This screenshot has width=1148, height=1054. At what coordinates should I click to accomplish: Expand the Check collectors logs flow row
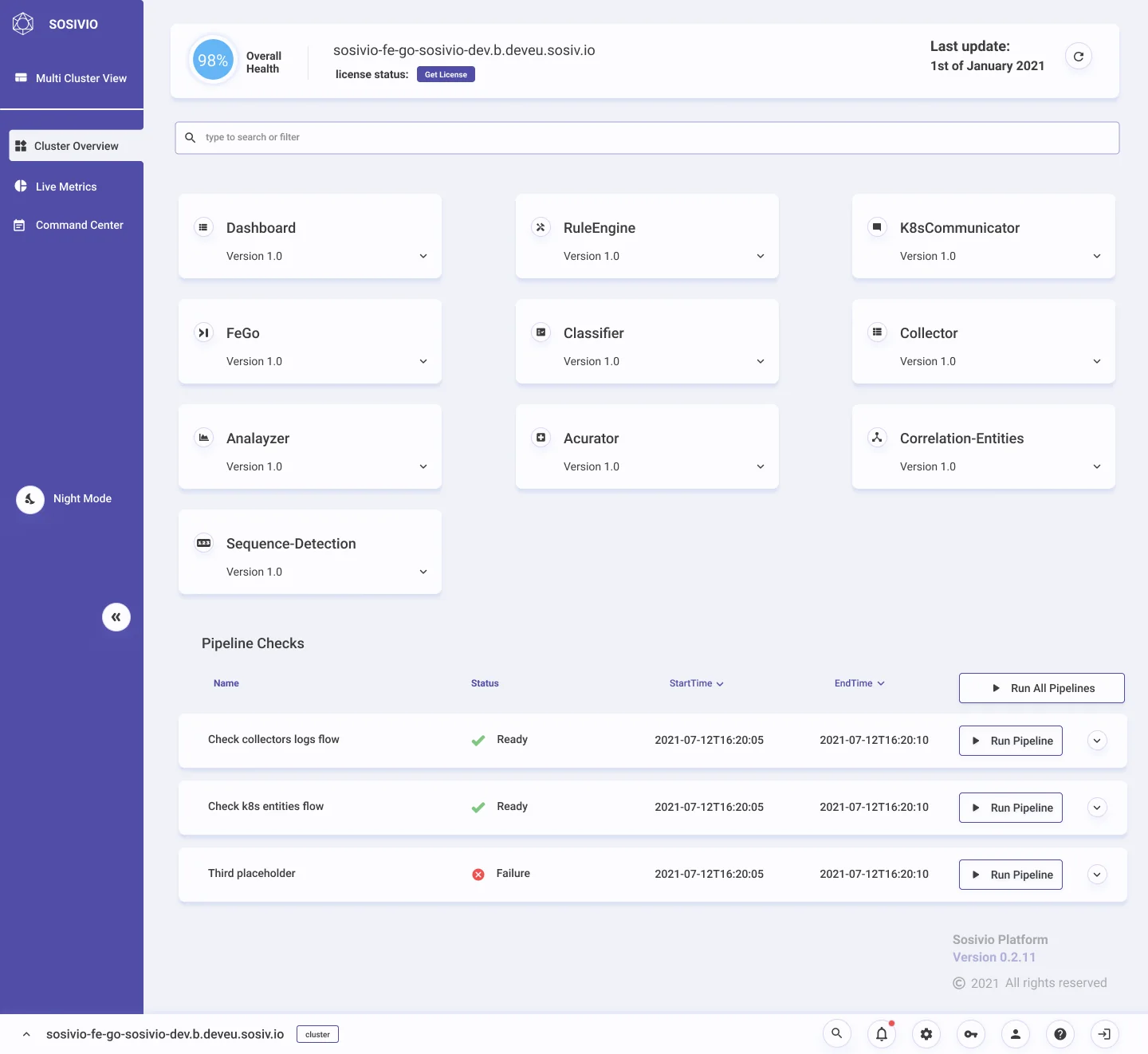coord(1097,741)
